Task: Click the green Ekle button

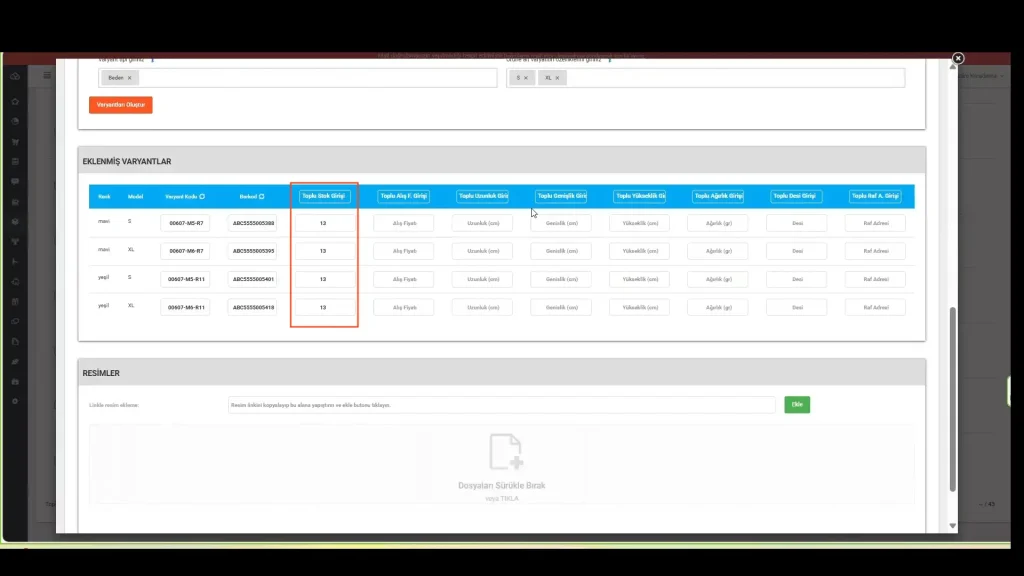Action: [796, 405]
